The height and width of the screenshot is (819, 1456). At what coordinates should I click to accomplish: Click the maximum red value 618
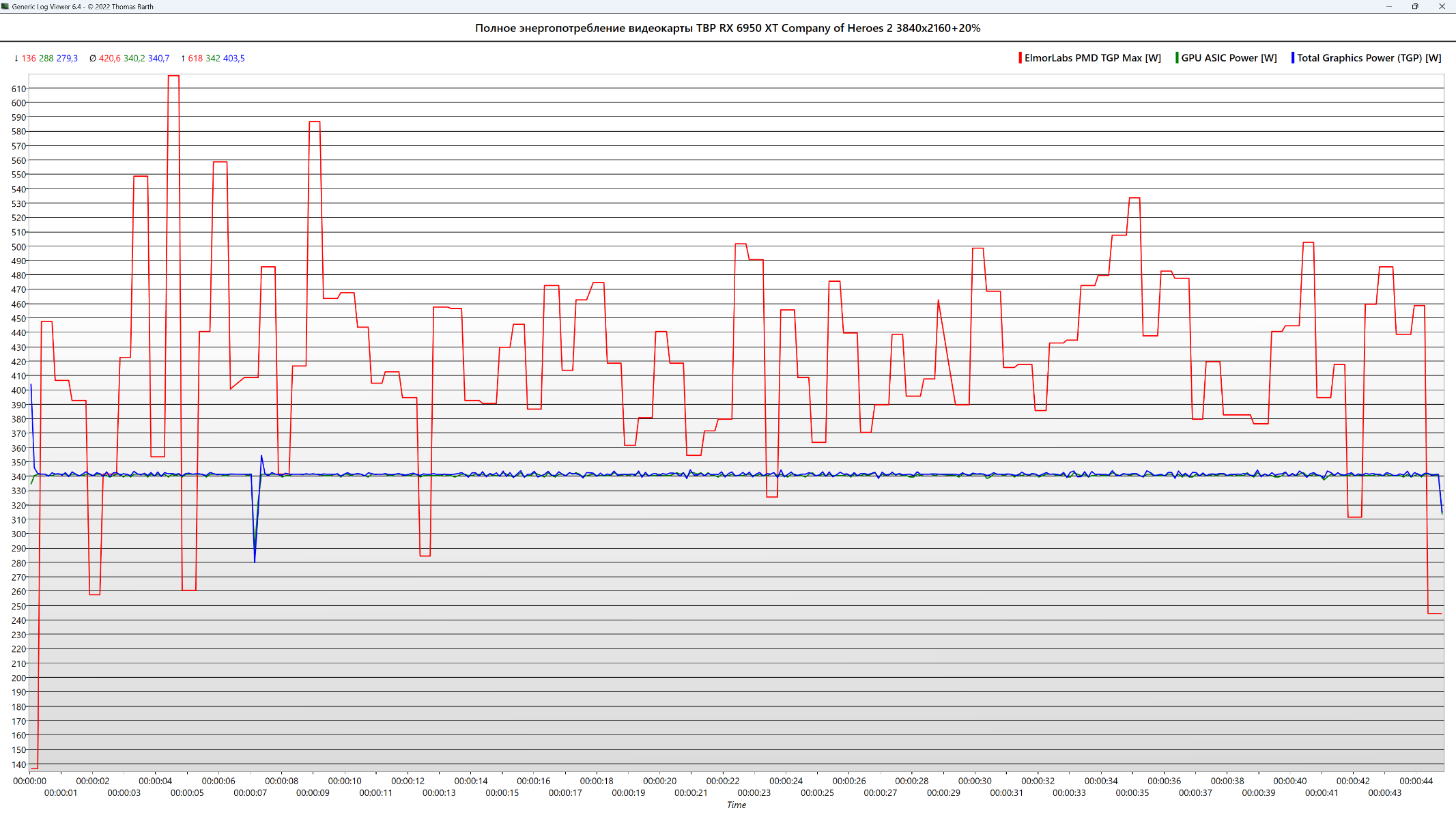coord(195,58)
